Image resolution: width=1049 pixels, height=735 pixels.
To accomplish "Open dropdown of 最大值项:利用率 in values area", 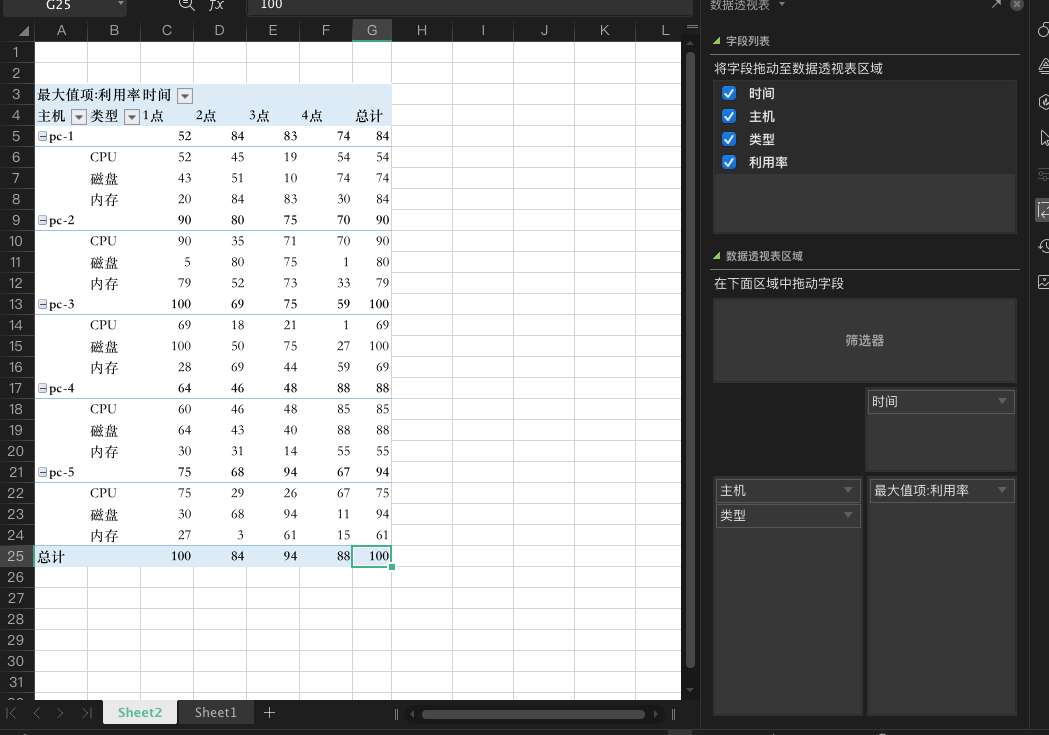I will 1002,490.
